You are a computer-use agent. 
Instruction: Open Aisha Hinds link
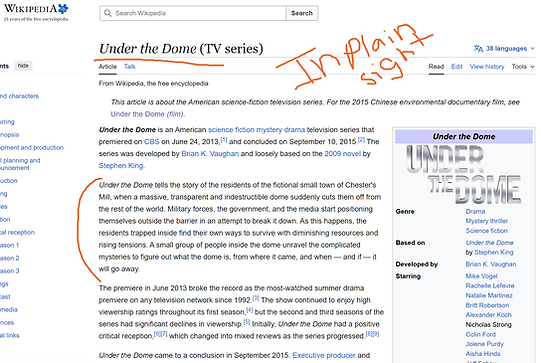tap(483, 354)
